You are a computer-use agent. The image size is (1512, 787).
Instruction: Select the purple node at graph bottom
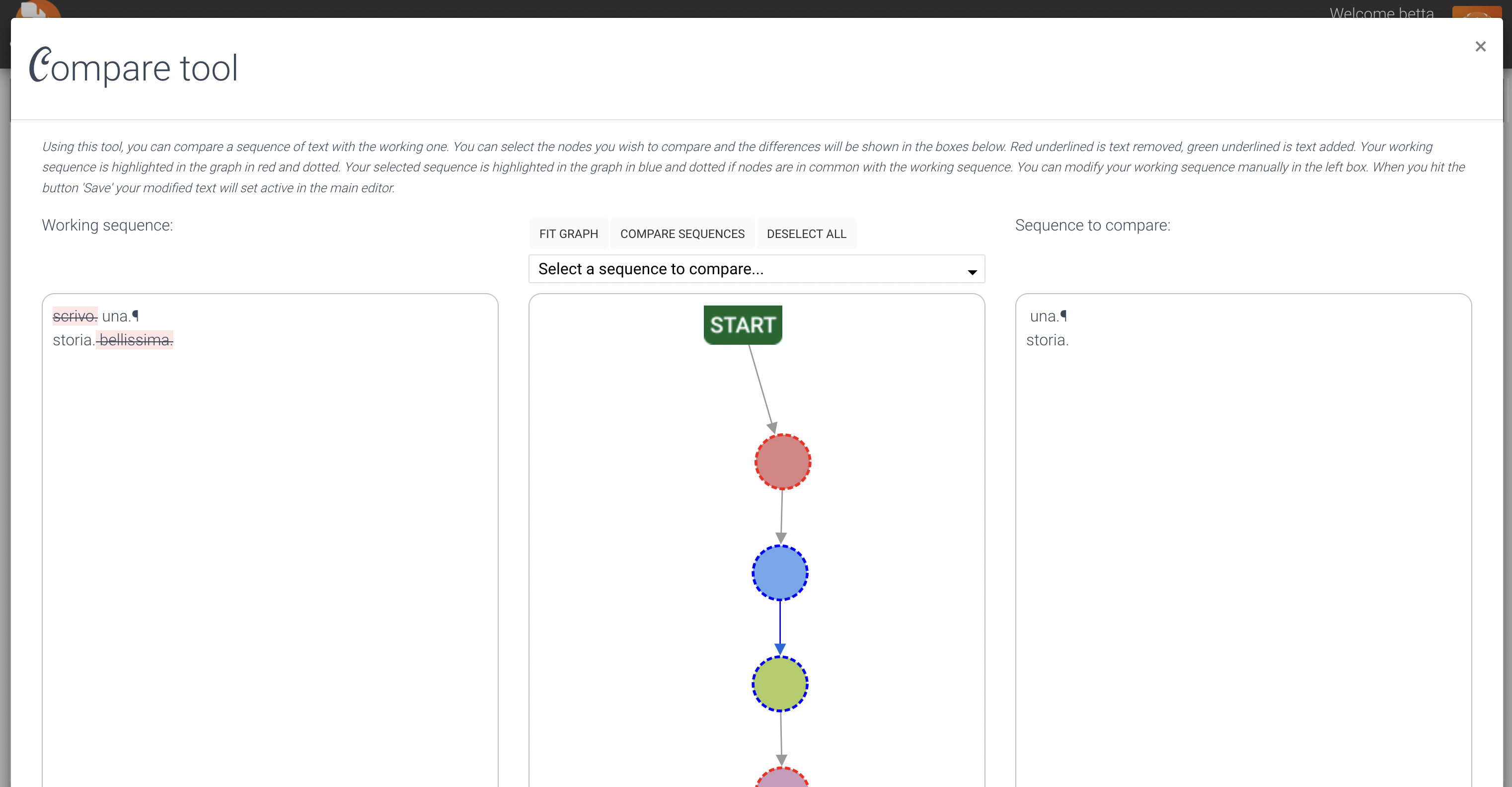[782, 778]
